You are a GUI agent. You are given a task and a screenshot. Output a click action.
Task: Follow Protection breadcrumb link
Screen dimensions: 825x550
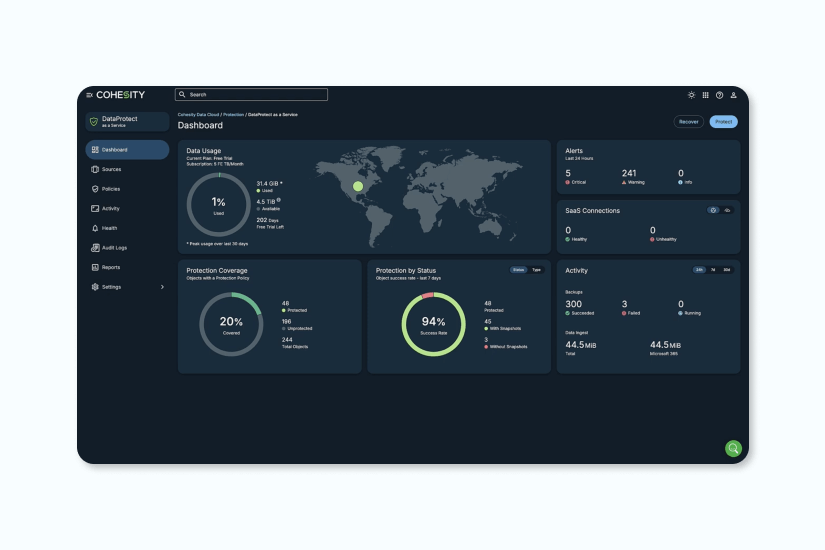point(233,115)
